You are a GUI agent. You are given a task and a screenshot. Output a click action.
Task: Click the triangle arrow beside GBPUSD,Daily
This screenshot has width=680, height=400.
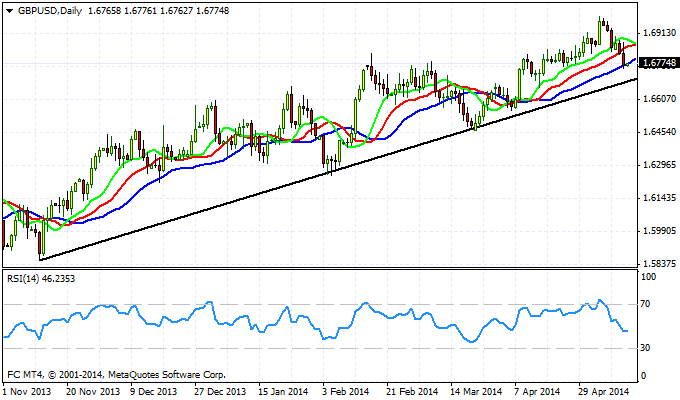[x=10, y=11]
